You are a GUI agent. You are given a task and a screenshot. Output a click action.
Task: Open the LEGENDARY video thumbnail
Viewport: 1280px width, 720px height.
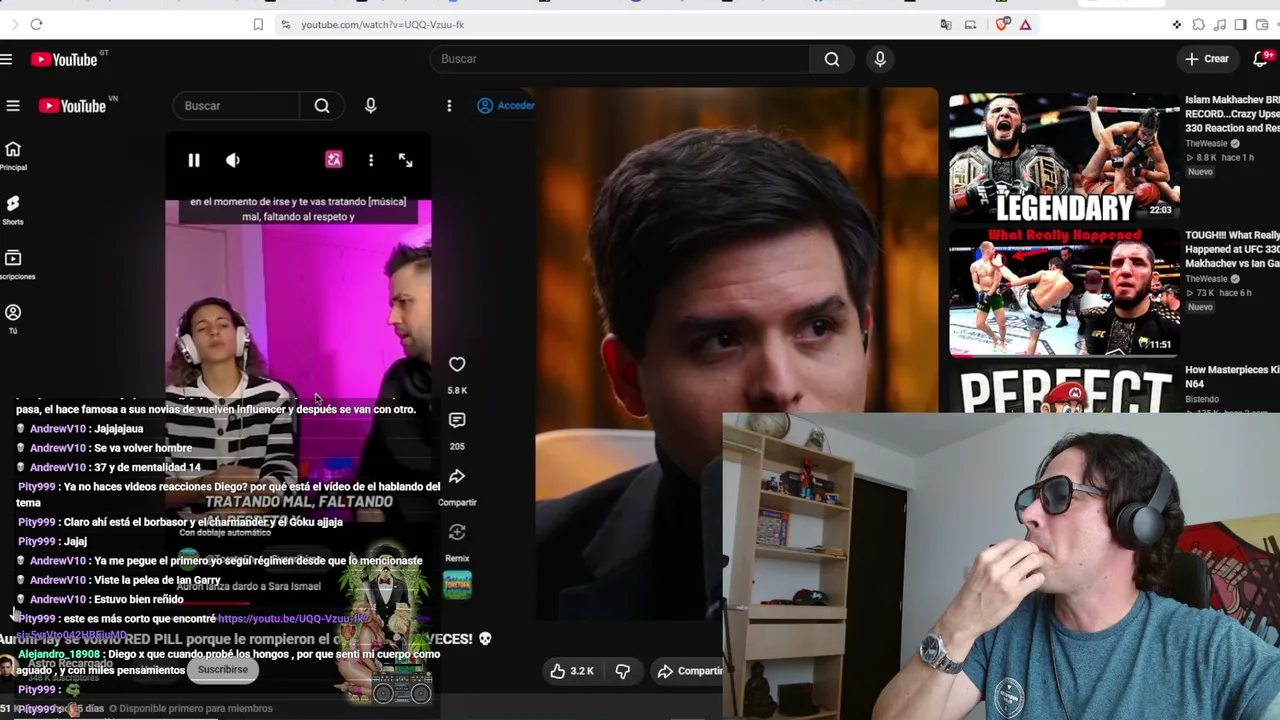[1064, 156]
